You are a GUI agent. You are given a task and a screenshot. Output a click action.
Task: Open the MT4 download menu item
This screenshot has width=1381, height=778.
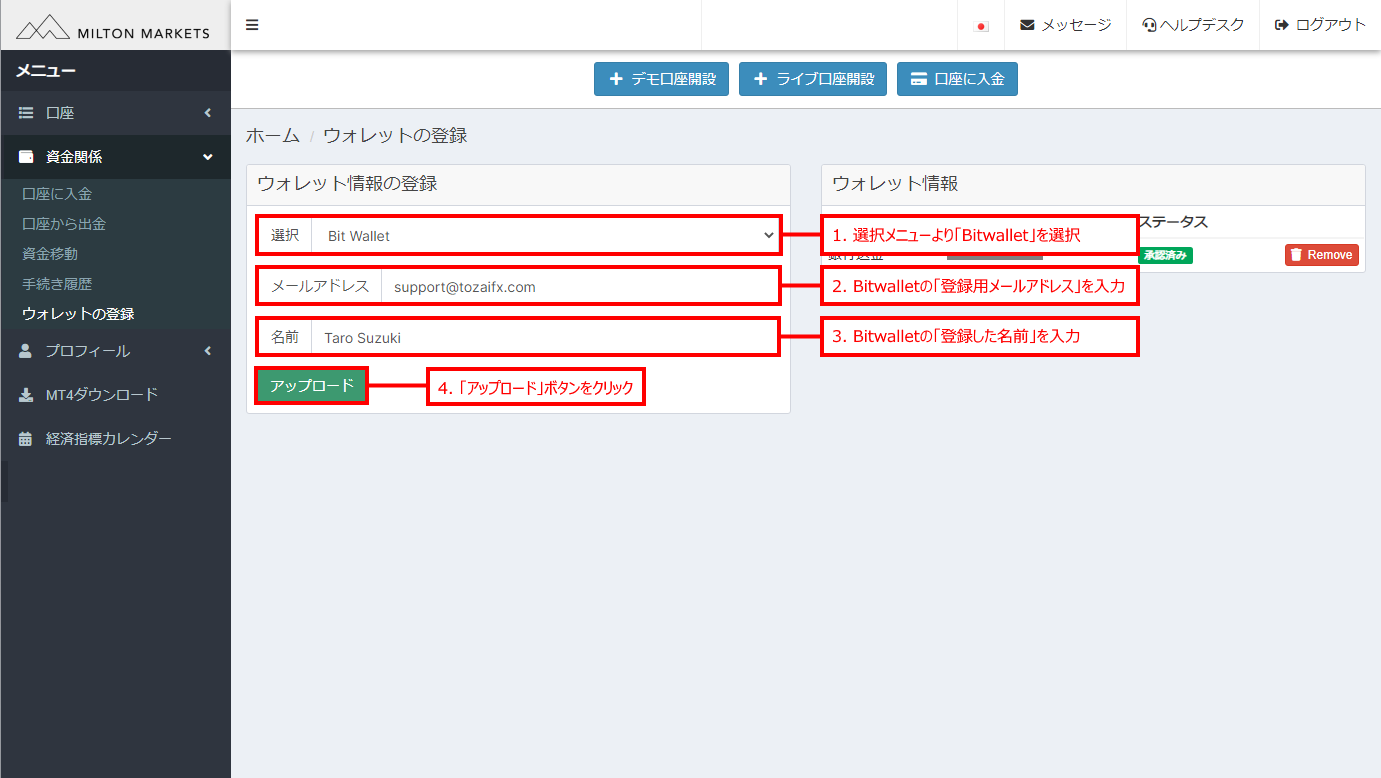101,395
